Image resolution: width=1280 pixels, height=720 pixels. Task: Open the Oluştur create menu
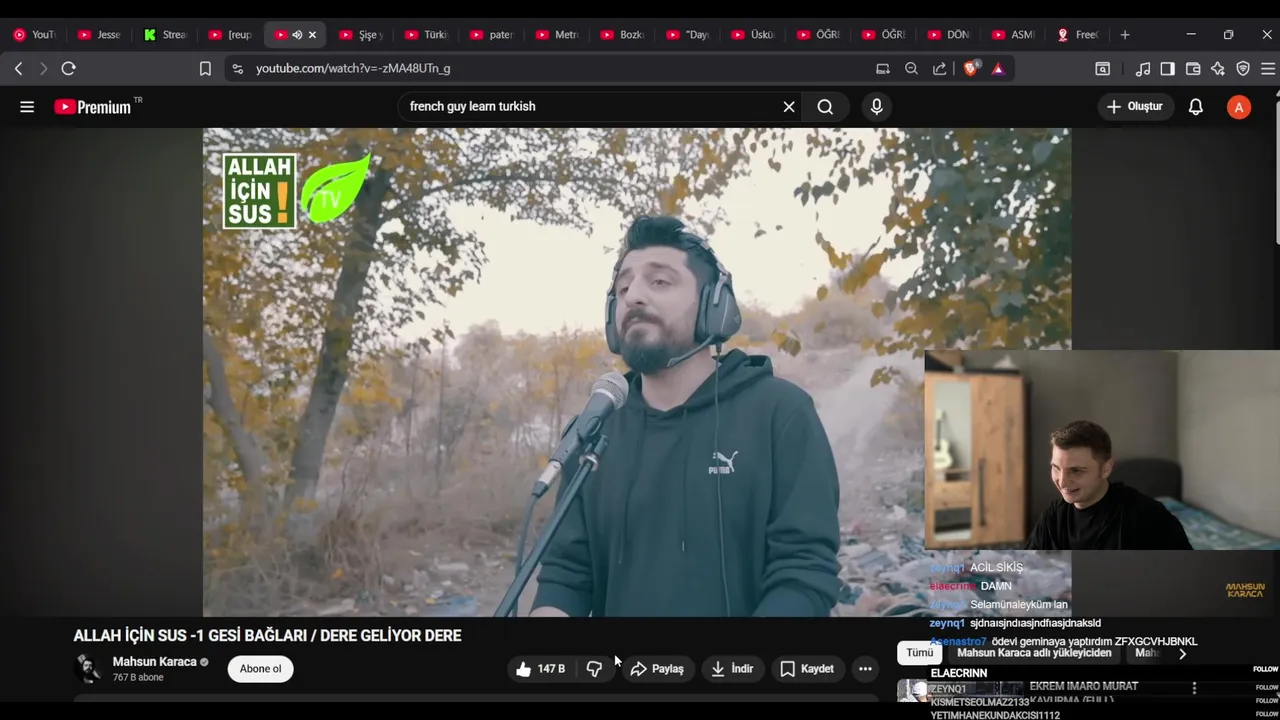point(1136,107)
